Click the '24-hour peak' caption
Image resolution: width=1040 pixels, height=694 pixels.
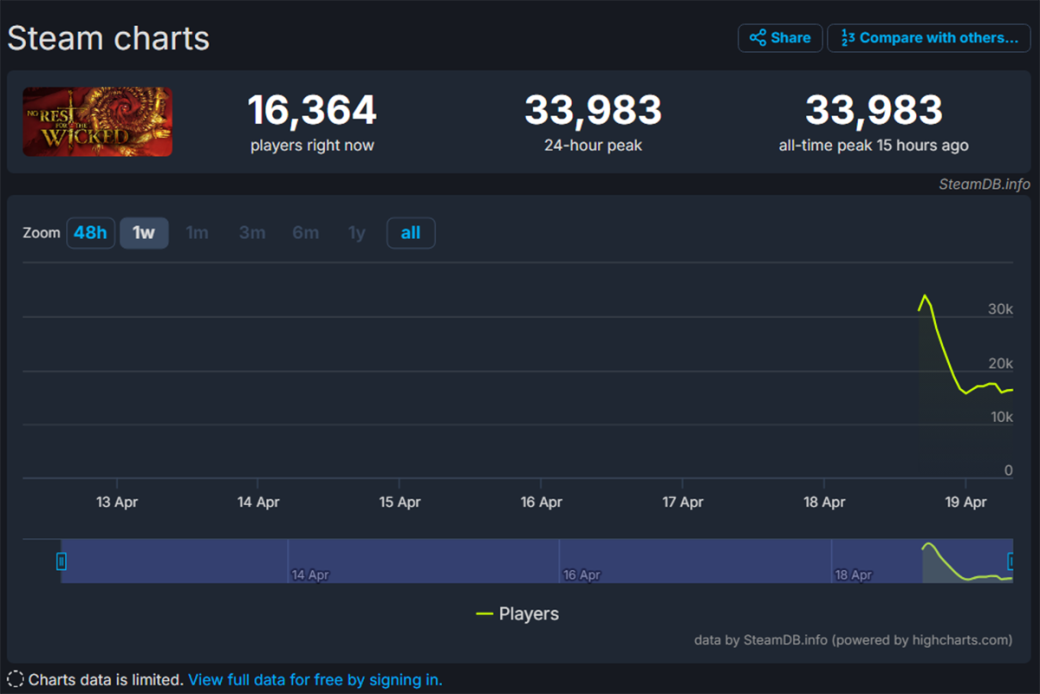(x=593, y=145)
